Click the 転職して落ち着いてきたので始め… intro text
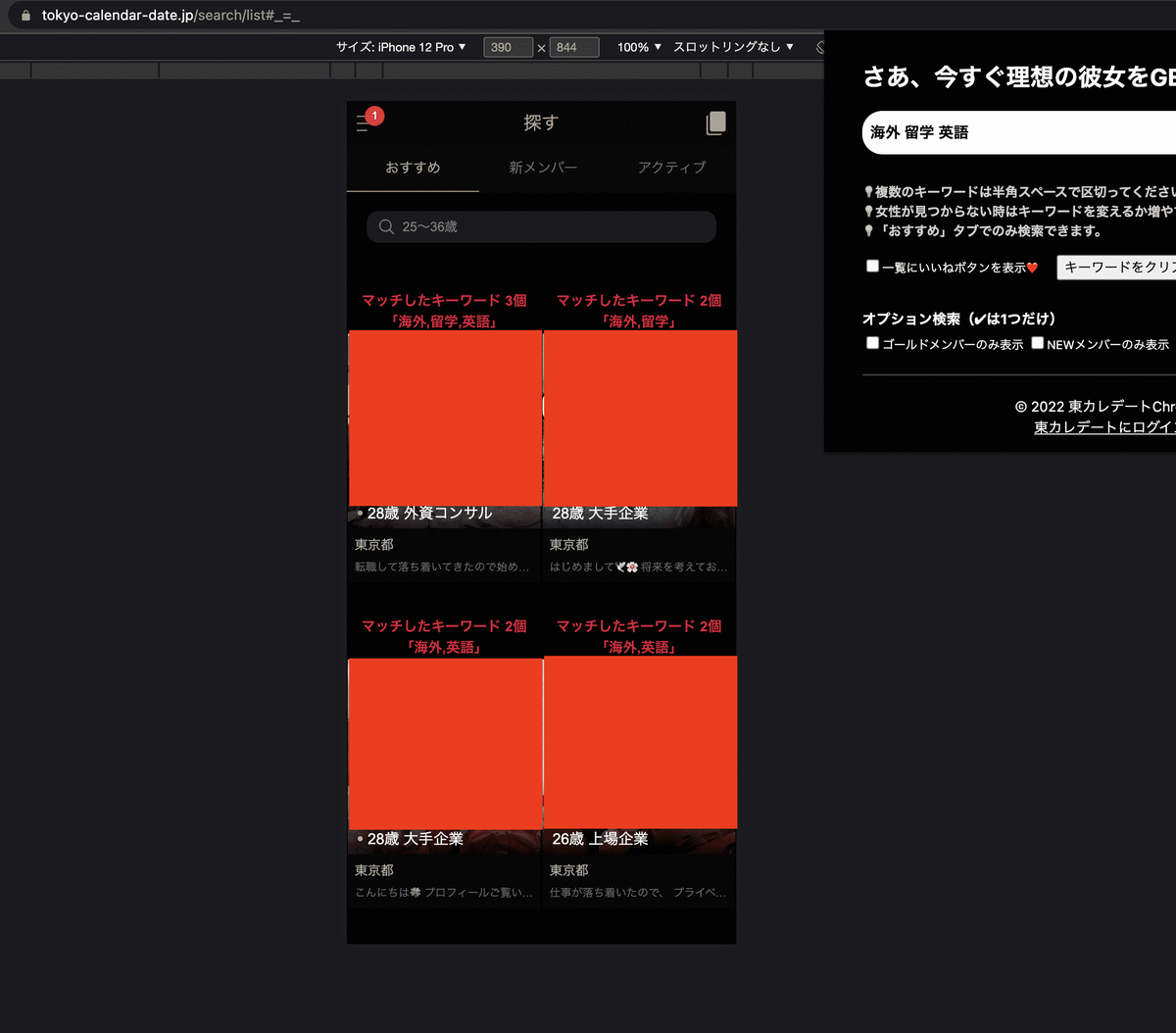The width and height of the screenshot is (1176, 1033). [x=442, y=566]
